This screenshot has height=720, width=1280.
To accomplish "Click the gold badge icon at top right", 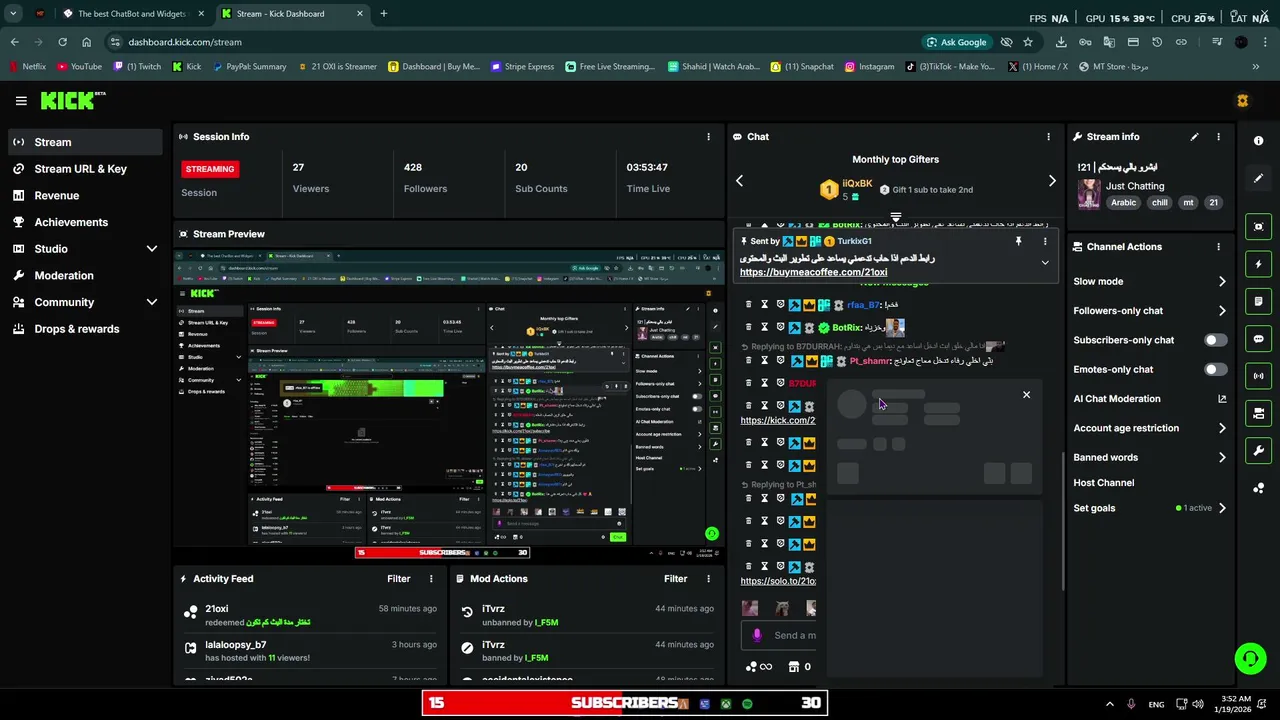I will coord(1242,101).
